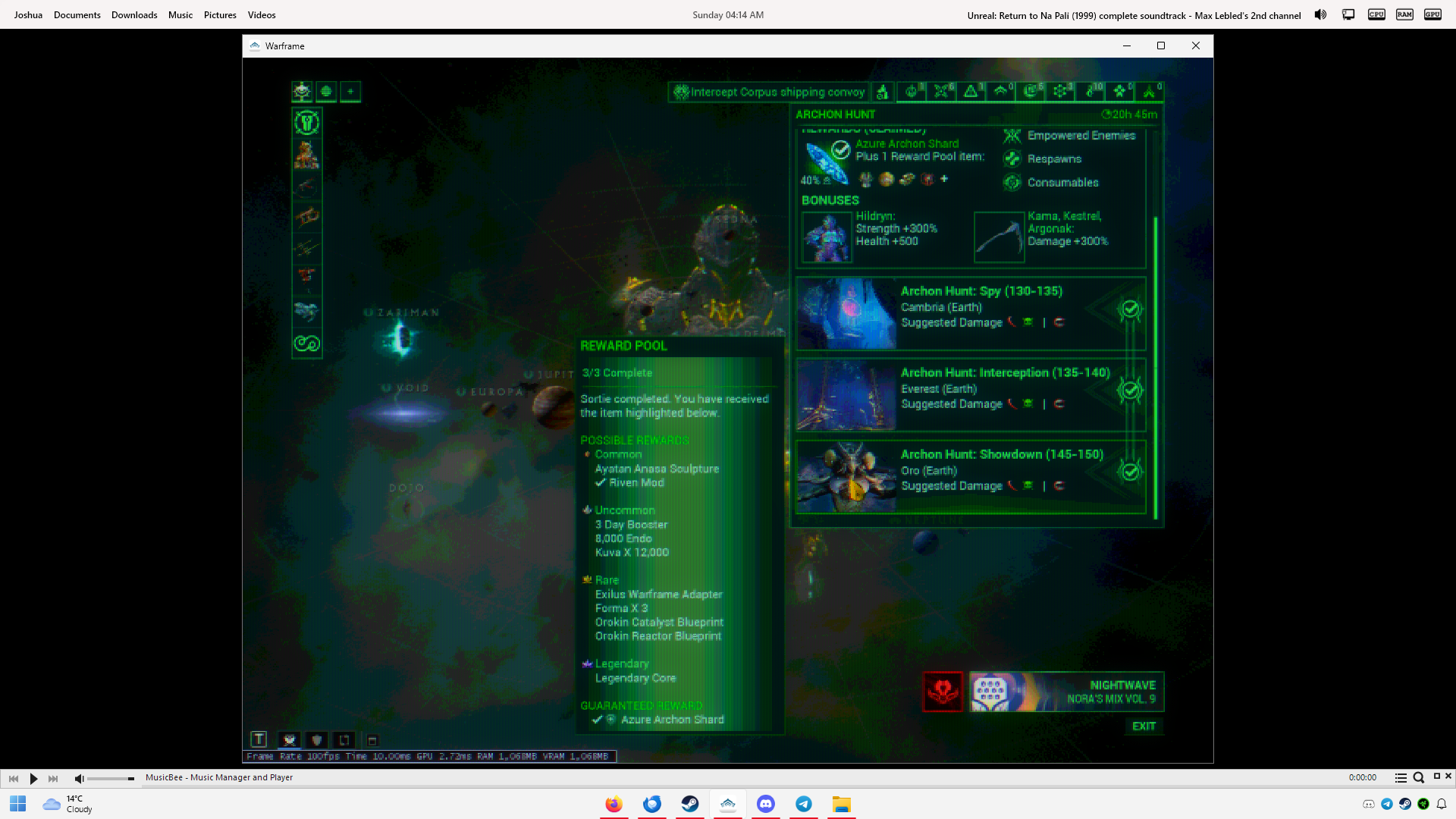Screen dimensions: 1456x819
Task: Click Riven Mod in the reward pool list
Action: point(636,483)
